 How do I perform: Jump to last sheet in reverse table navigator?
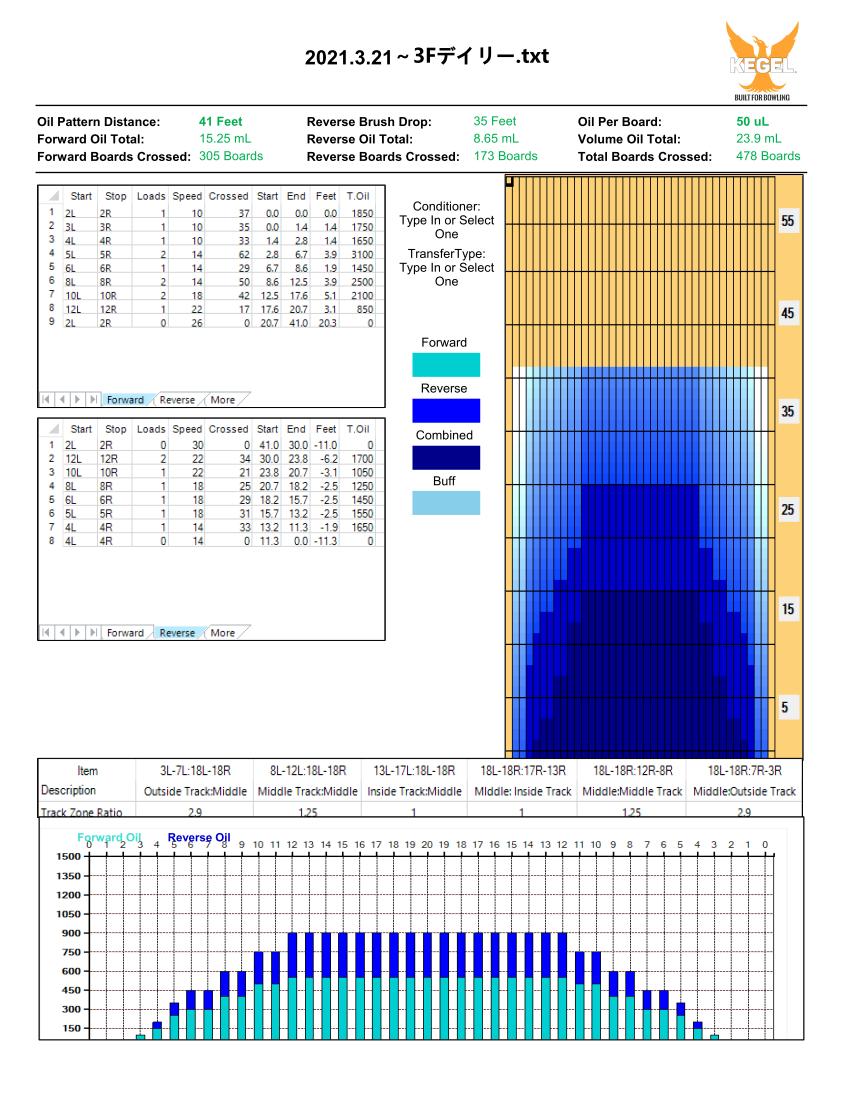click(x=93, y=633)
